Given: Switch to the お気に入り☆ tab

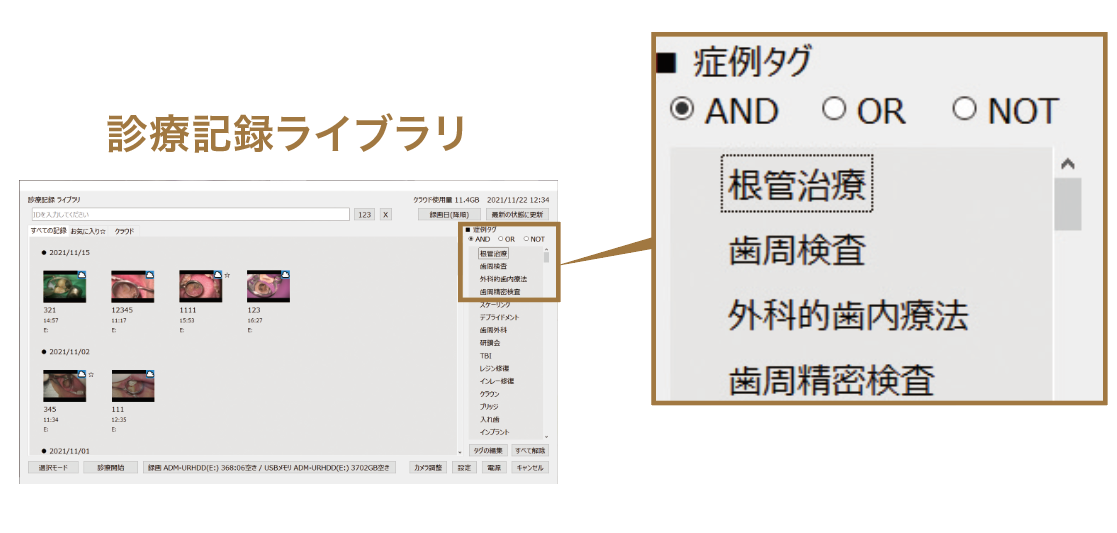Looking at the screenshot, I should [88, 231].
